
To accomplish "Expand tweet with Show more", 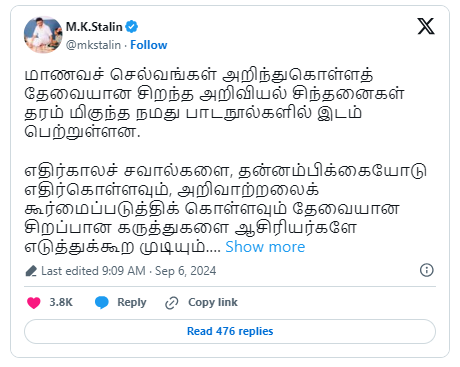I will (265, 247).
